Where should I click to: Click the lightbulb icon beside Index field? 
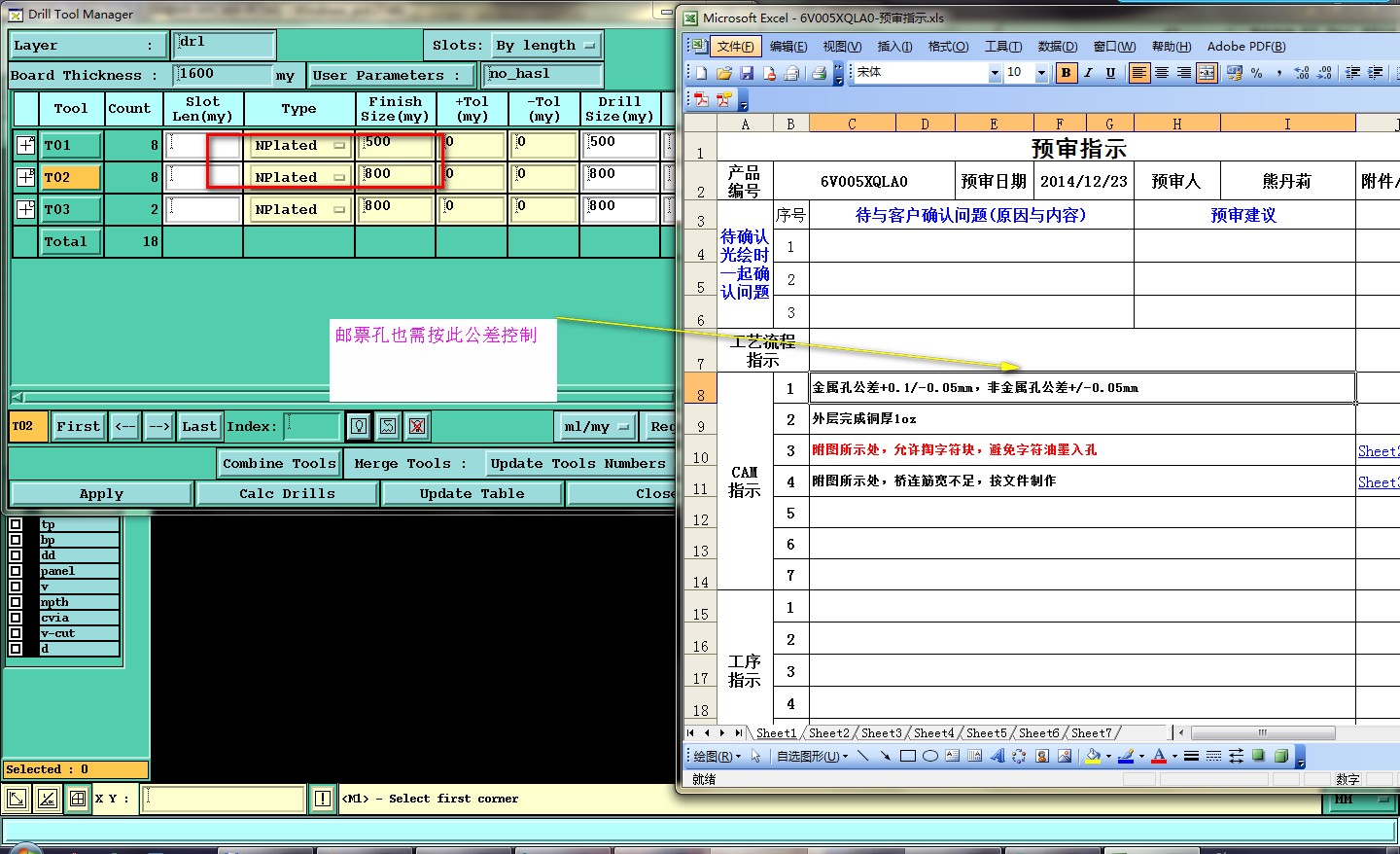[x=359, y=426]
